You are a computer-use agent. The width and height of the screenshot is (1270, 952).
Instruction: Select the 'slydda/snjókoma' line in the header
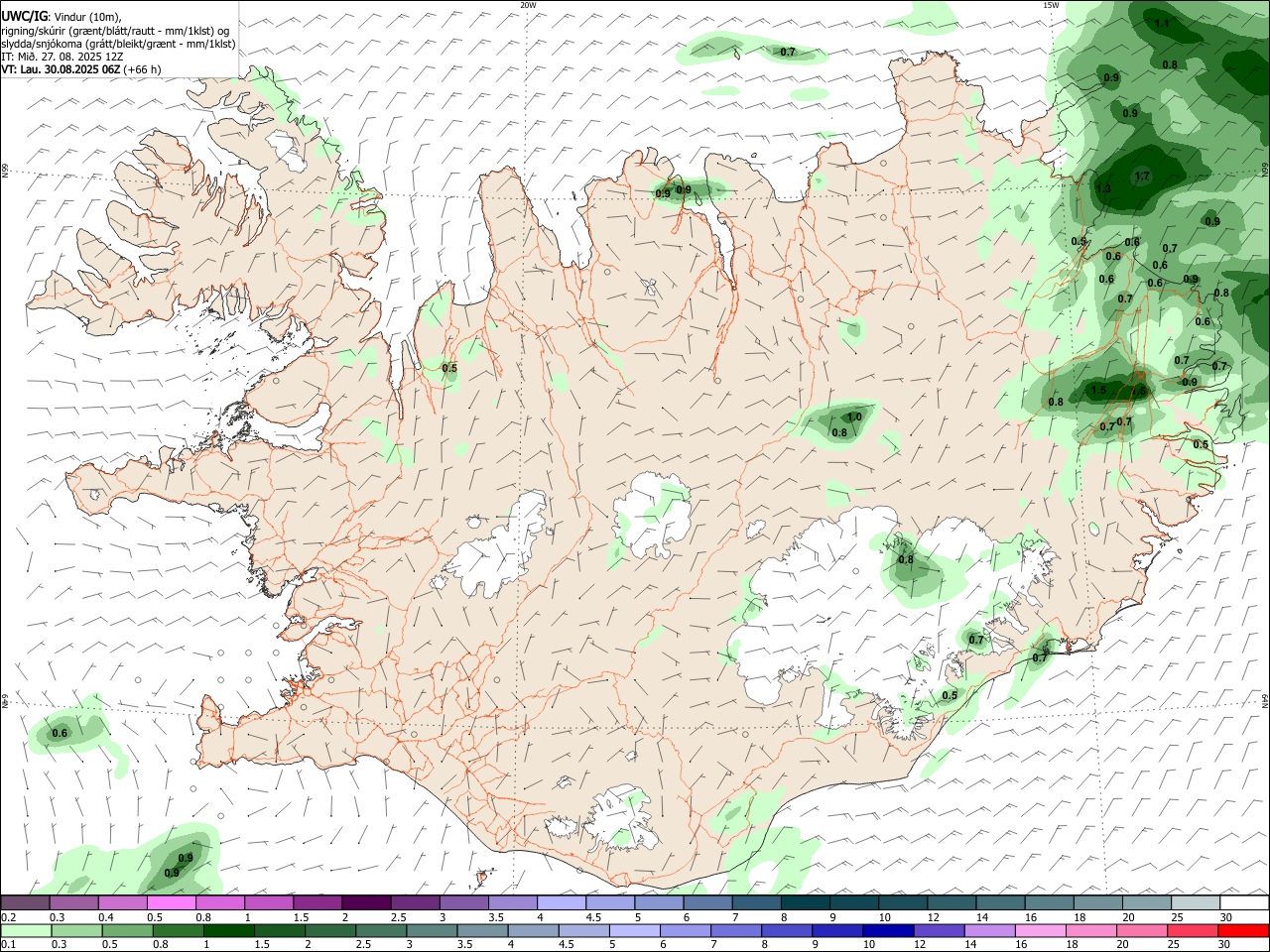click(118, 44)
